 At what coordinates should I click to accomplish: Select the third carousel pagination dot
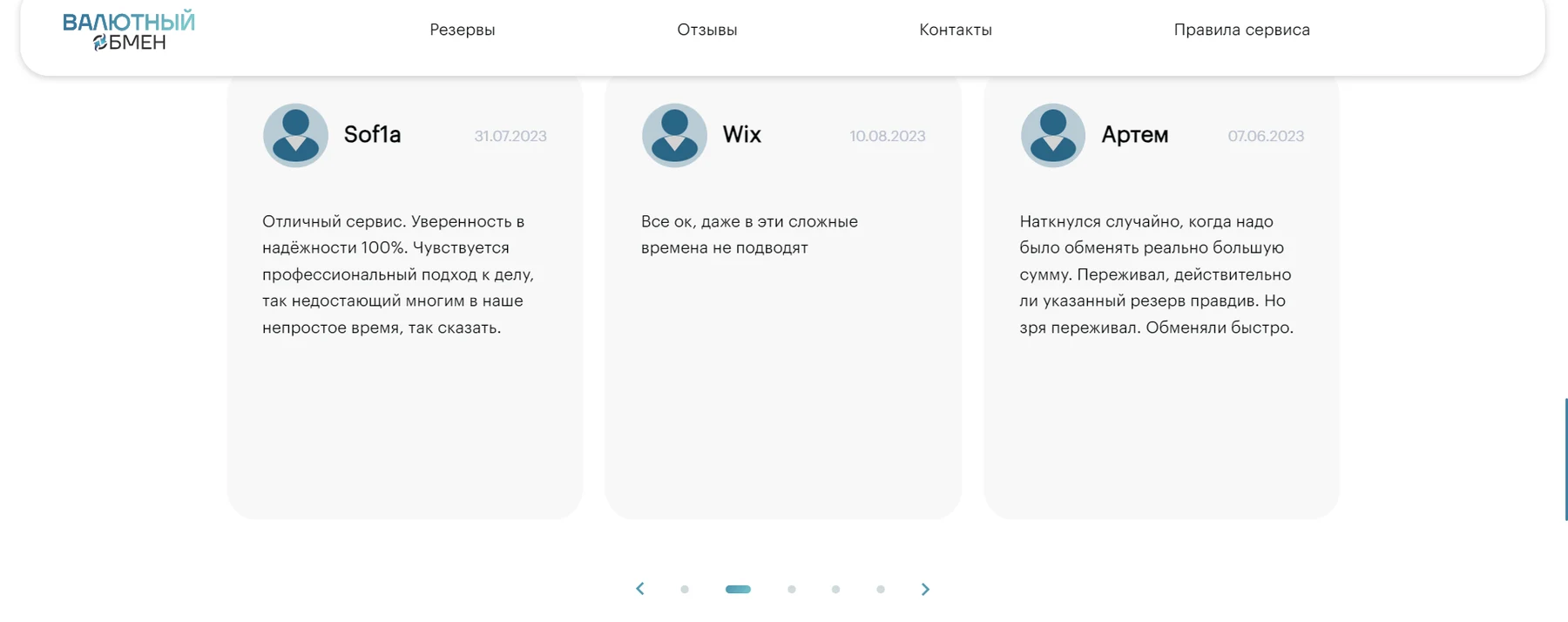click(791, 590)
